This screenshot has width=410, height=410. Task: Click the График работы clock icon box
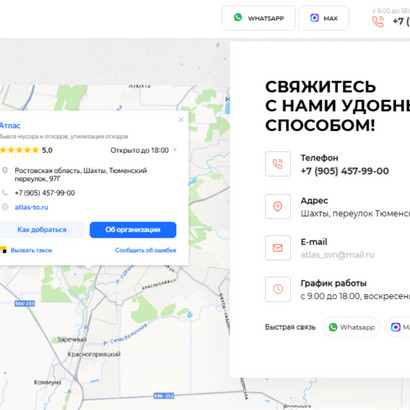point(278,289)
